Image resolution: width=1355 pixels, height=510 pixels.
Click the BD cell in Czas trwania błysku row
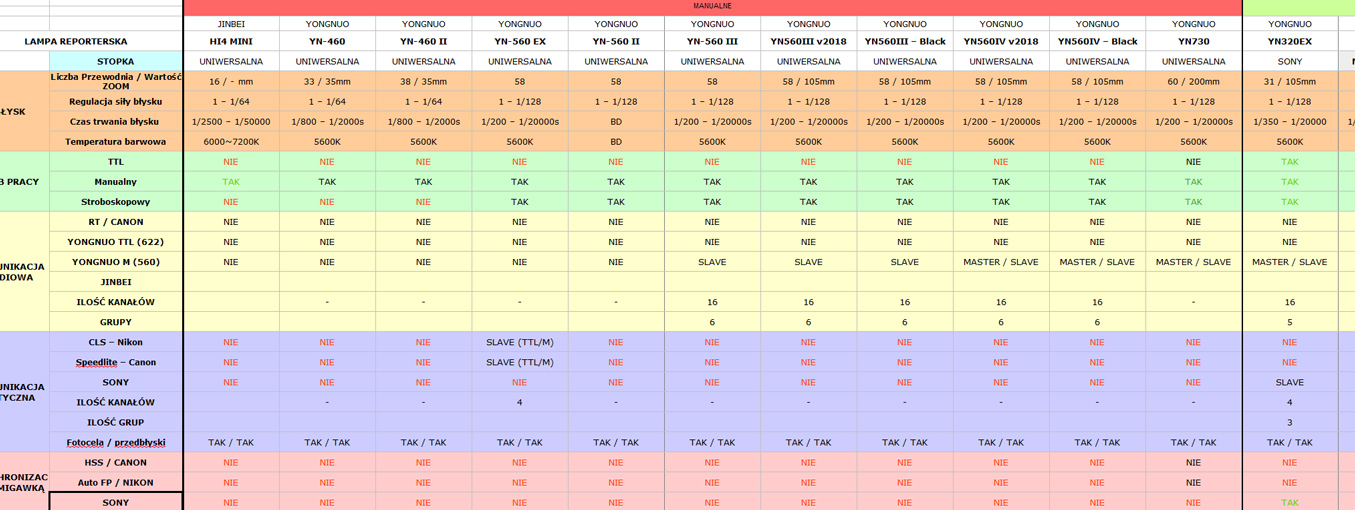(x=616, y=122)
